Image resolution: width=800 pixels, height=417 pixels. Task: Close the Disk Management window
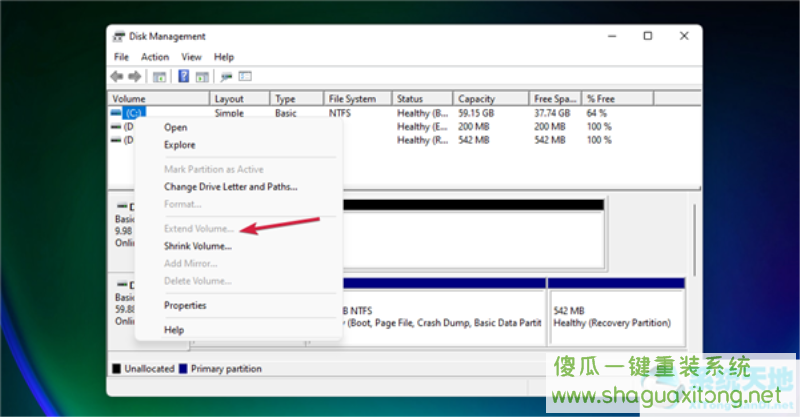[684, 36]
